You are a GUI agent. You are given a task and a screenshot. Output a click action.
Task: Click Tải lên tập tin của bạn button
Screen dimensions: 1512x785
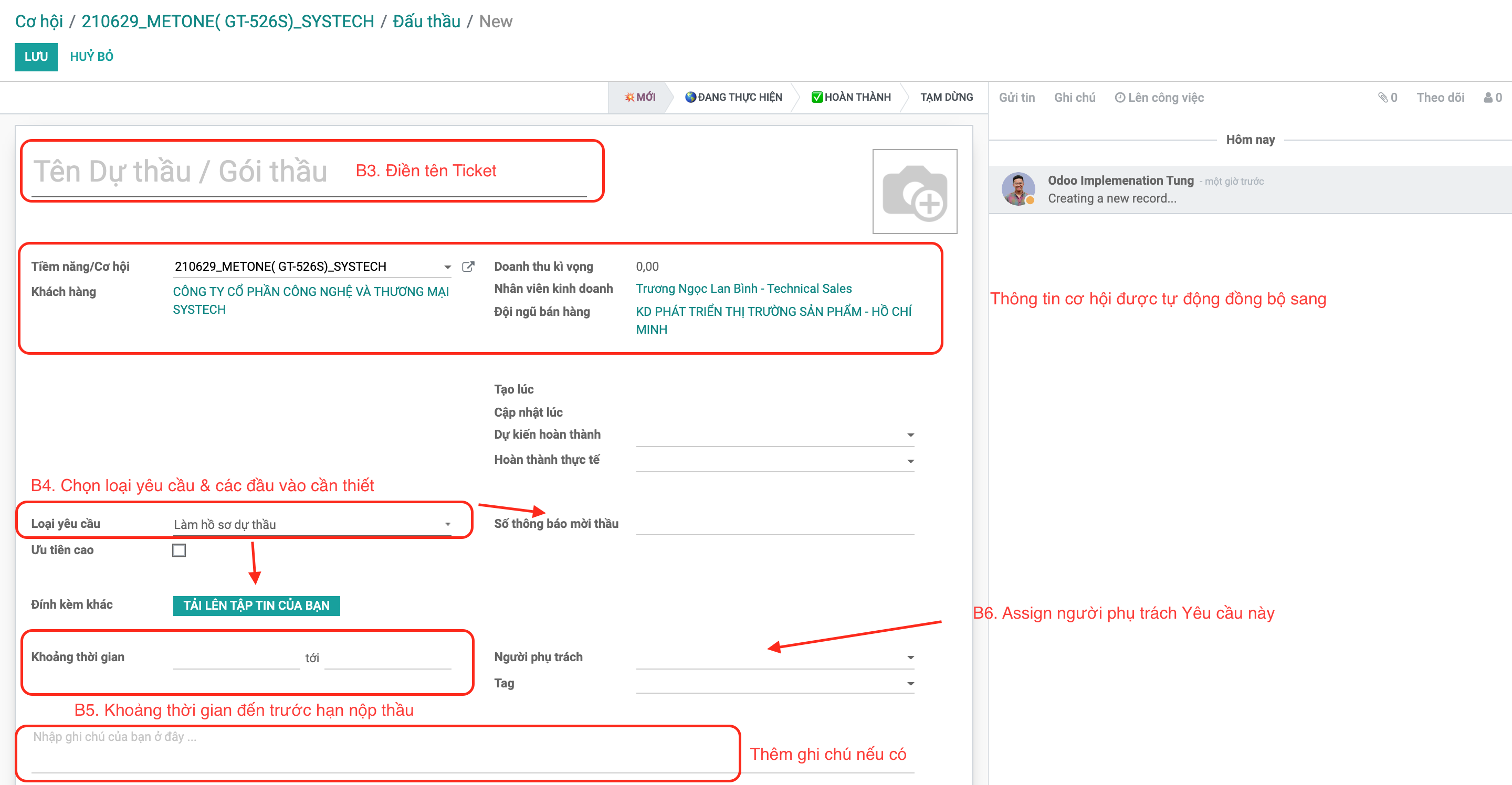coord(257,606)
